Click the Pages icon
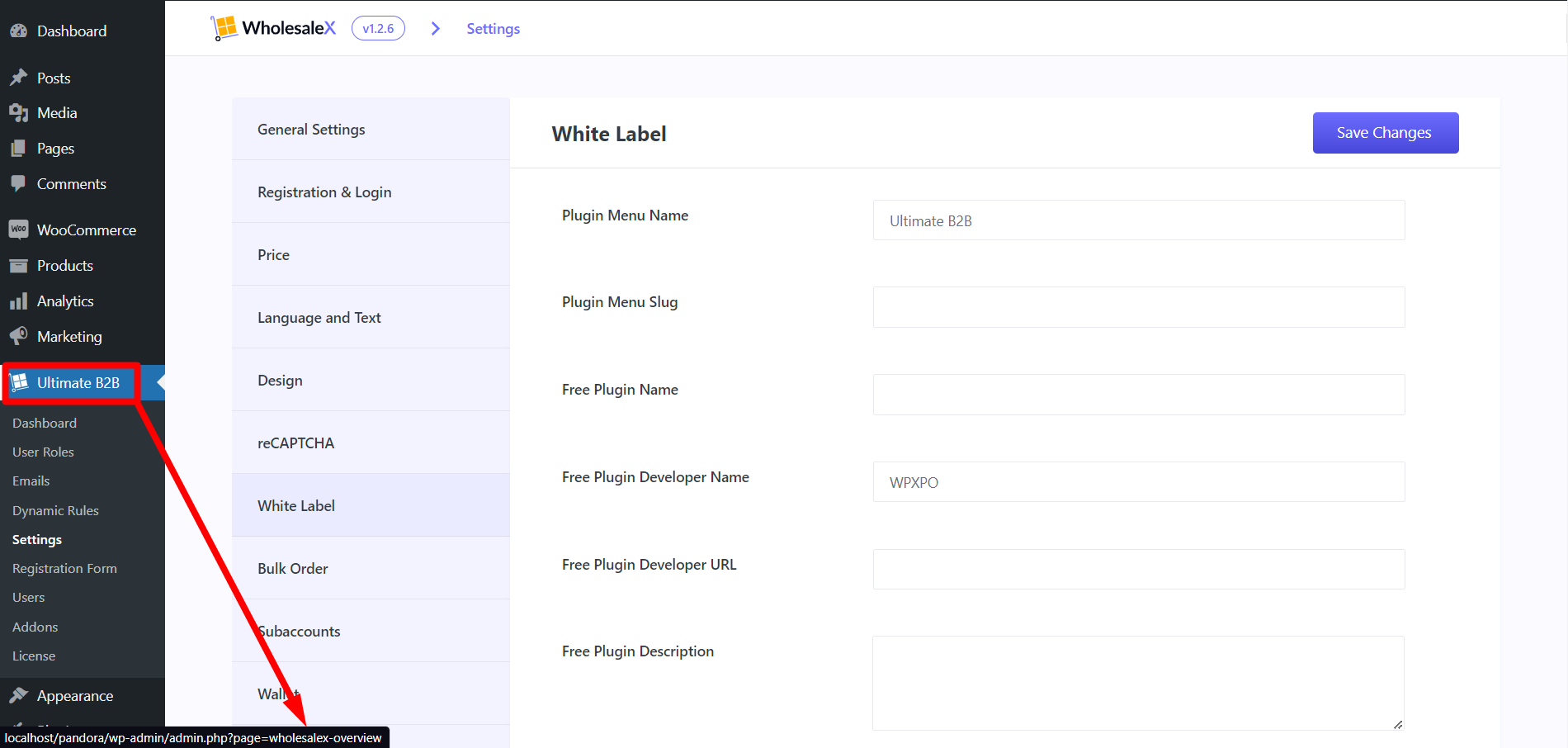 (19, 149)
